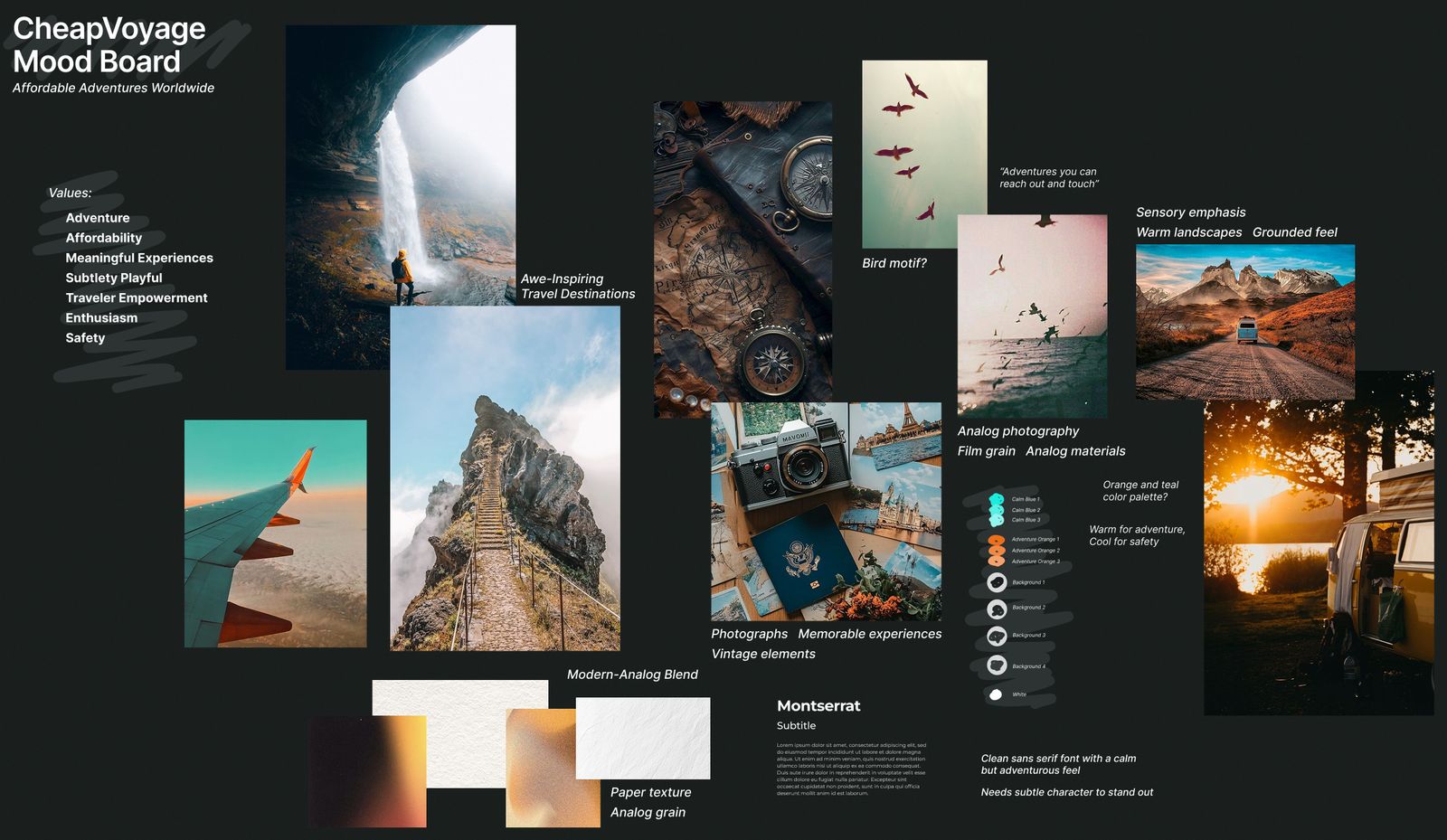Choose the Background 2 swatch
This screenshot has width=1447, height=840.
(x=997, y=609)
